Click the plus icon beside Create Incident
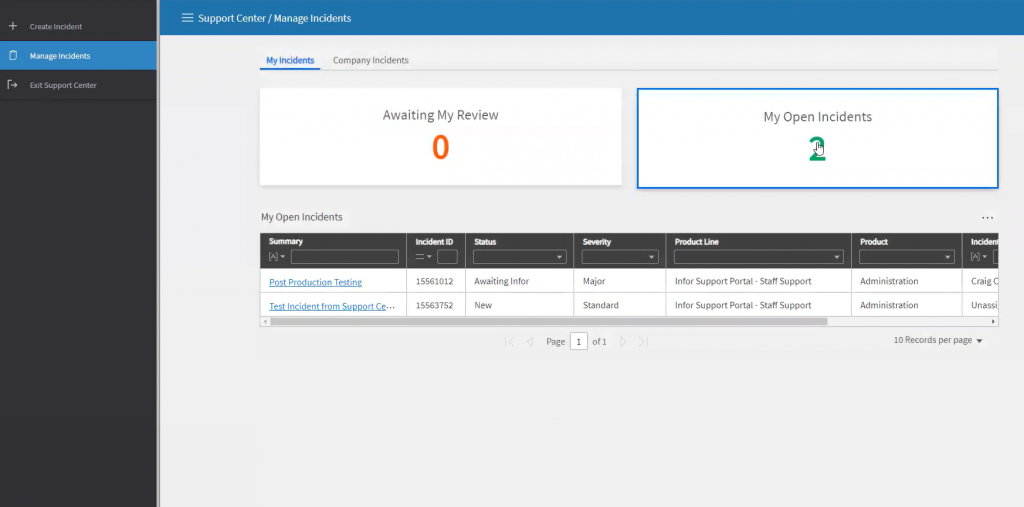Screen dimensions: 1024x507 13,26
